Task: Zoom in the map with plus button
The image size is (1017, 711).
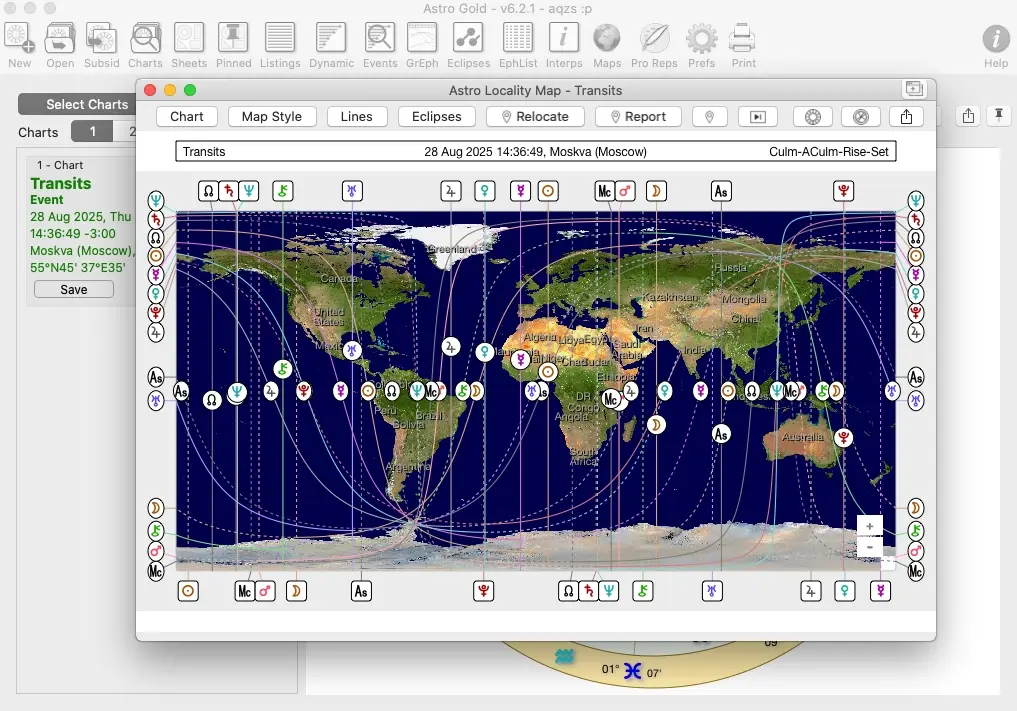Action: 870,526
